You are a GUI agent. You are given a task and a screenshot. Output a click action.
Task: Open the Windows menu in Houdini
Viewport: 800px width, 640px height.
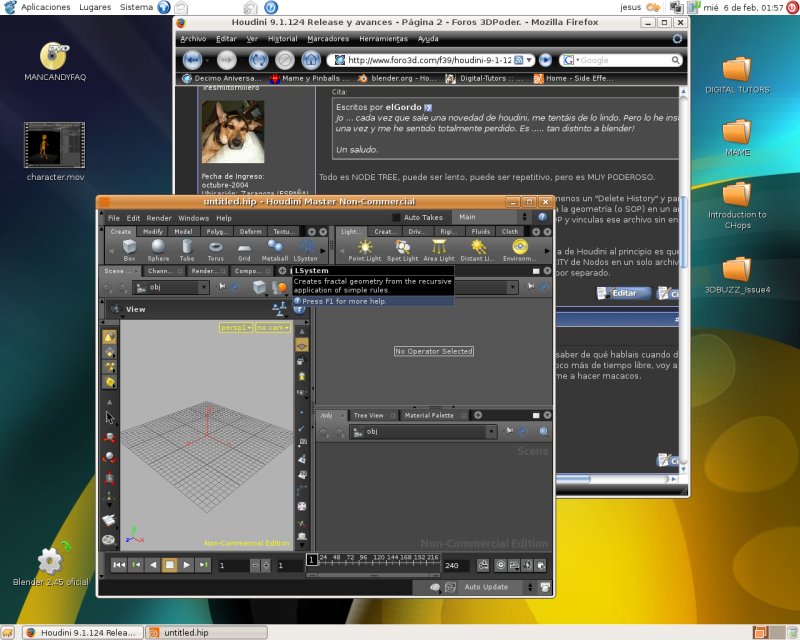click(193, 218)
